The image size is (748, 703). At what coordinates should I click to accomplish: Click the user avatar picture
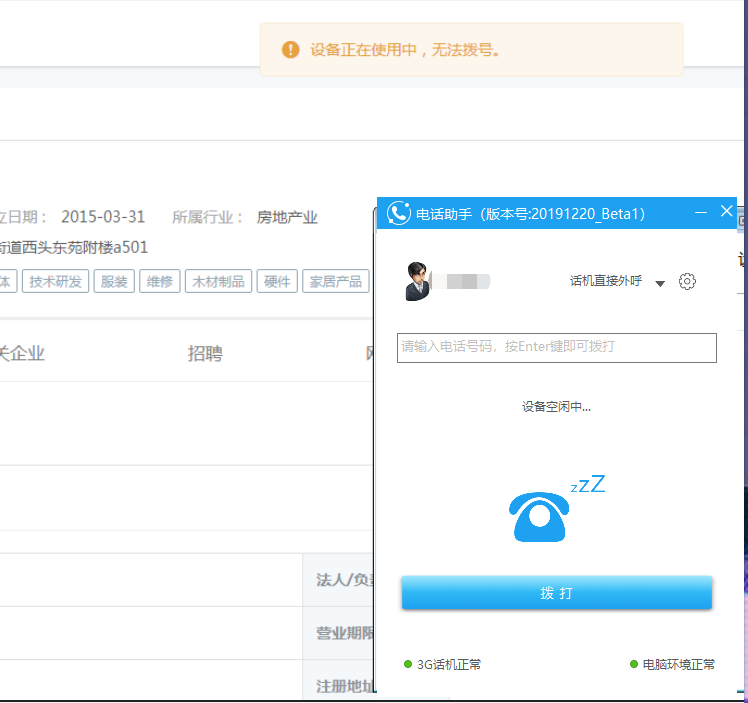417,282
